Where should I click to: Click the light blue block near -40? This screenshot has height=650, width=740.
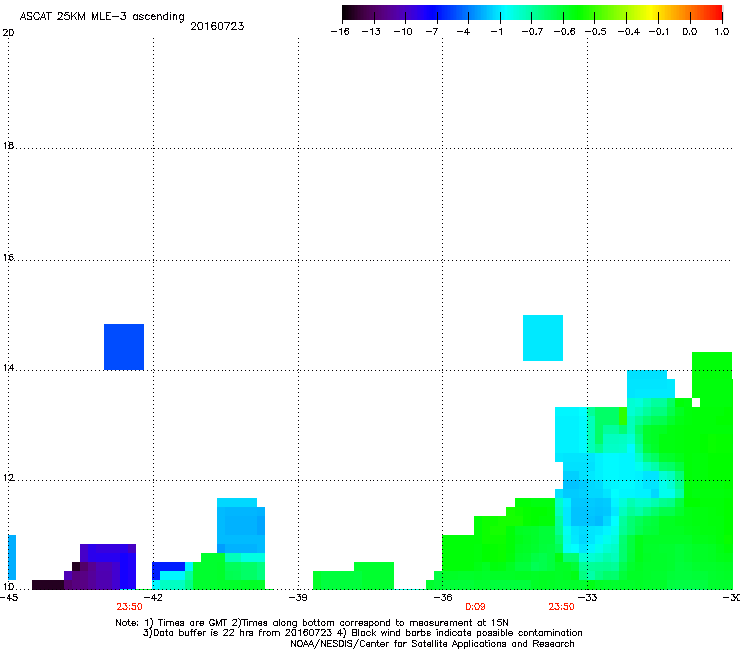tap(241, 525)
